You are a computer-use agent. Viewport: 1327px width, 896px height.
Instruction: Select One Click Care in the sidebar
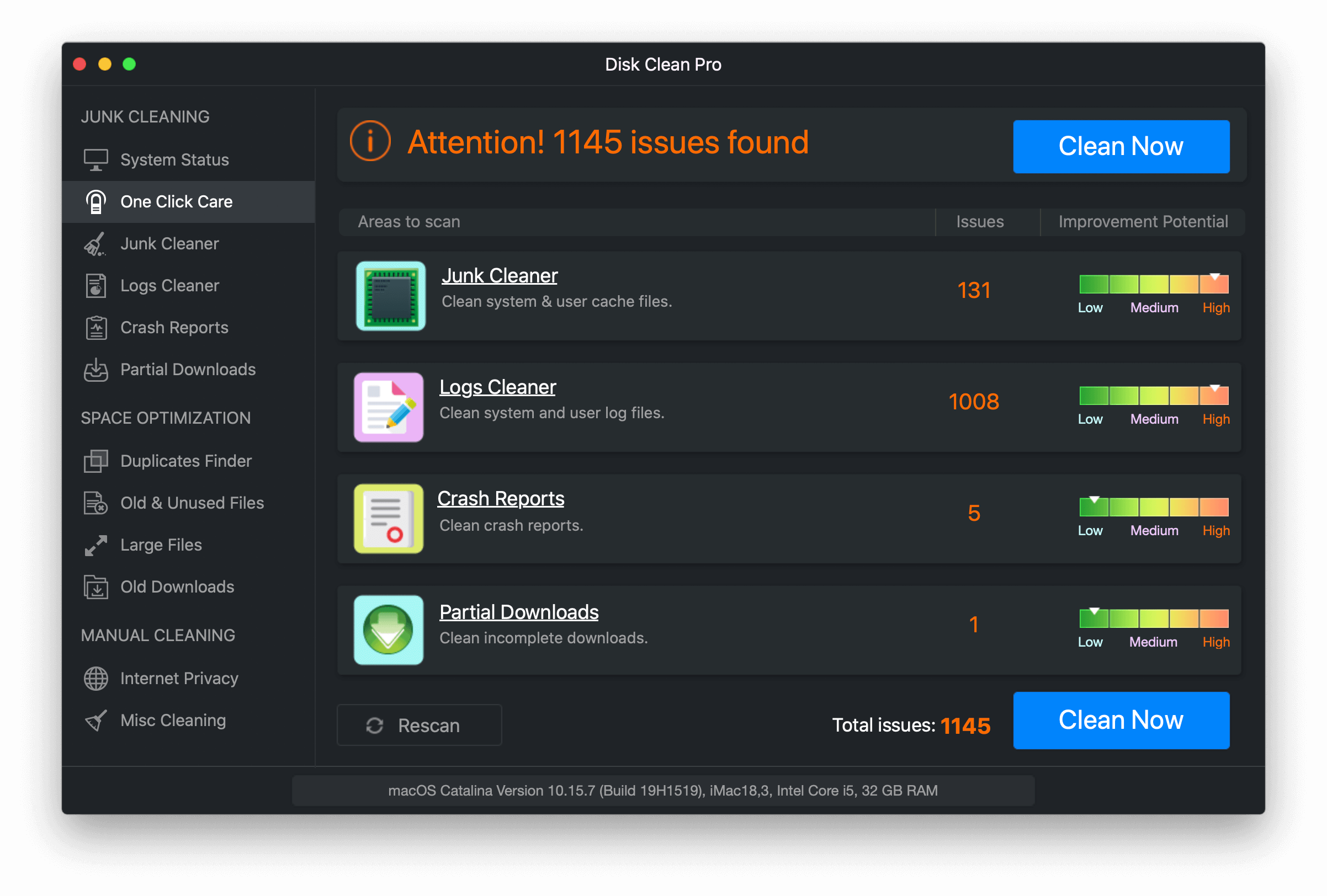click(x=188, y=202)
